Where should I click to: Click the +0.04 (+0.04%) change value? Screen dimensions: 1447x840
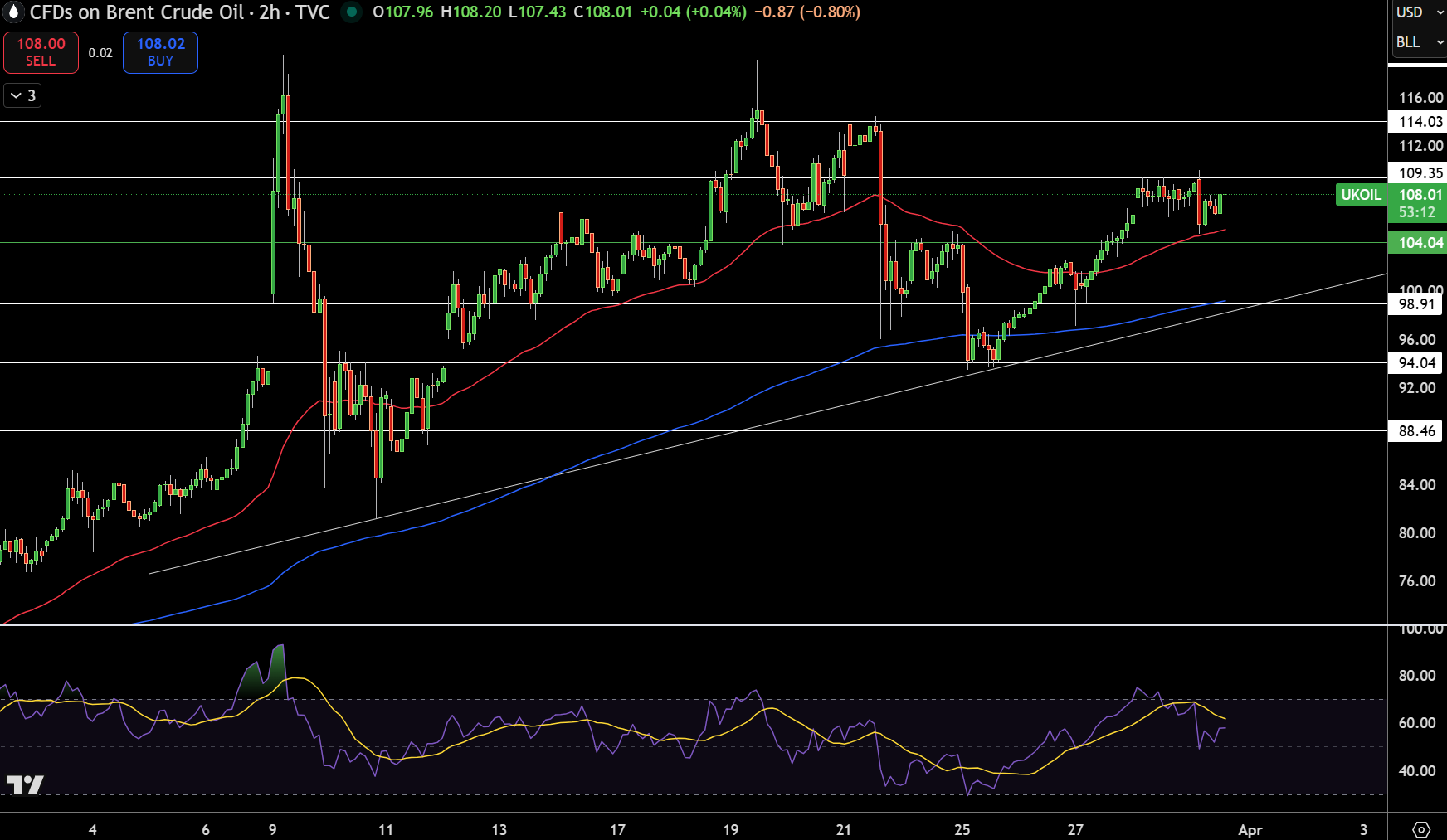[x=694, y=12]
